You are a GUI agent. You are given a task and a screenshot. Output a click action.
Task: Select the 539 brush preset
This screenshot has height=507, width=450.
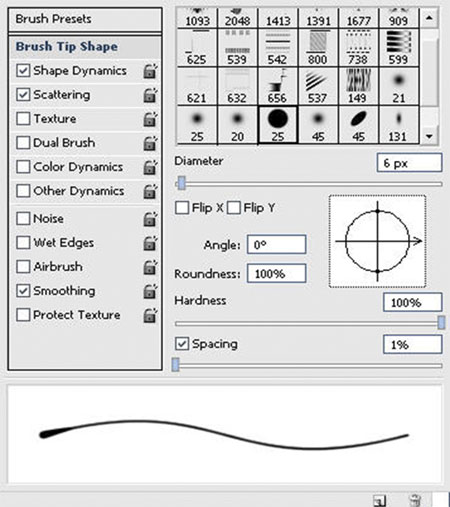coord(237,47)
